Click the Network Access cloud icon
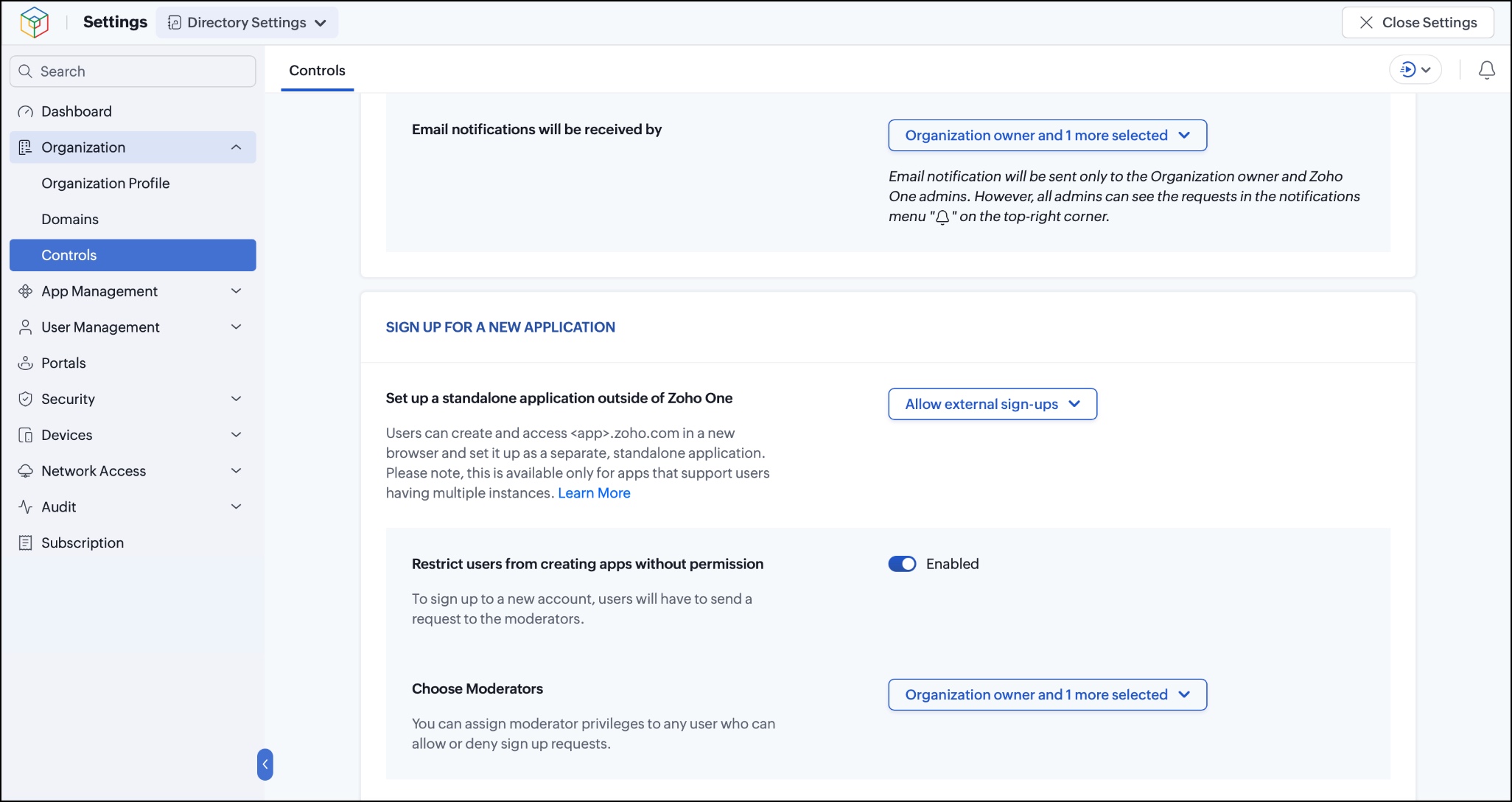The height and width of the screenshot is (802, 1512). 25,471
